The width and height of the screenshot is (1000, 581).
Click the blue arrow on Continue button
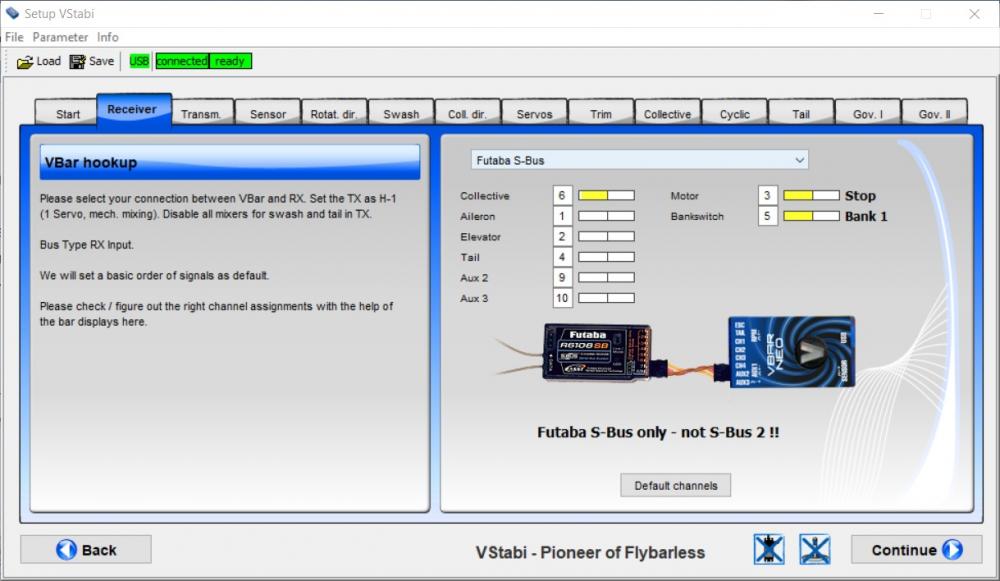[953, 550]
